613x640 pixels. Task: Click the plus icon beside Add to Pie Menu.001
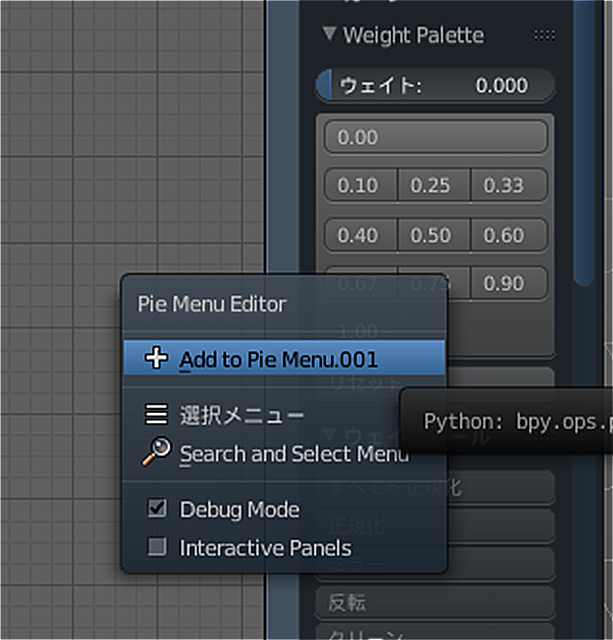[156, 358]
